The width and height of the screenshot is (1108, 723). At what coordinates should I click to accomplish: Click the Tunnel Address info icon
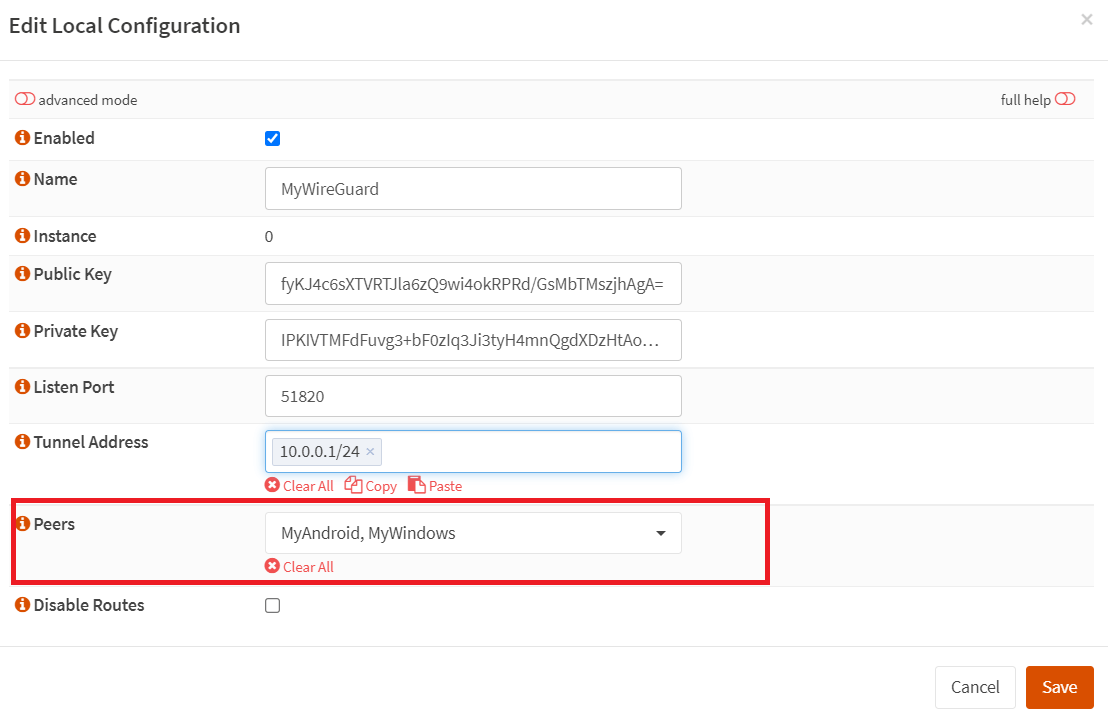pyautogui.click(x=23, y=442)
